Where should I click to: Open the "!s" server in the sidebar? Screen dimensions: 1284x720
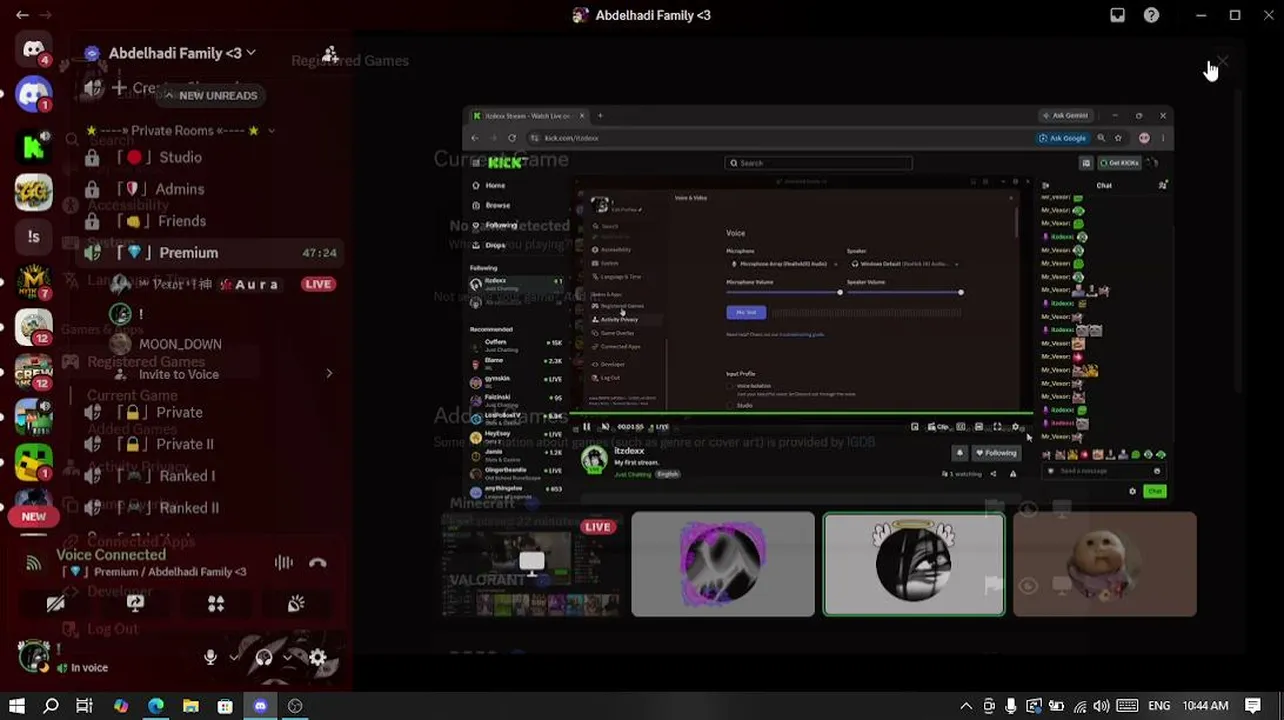tap(33, 236)
